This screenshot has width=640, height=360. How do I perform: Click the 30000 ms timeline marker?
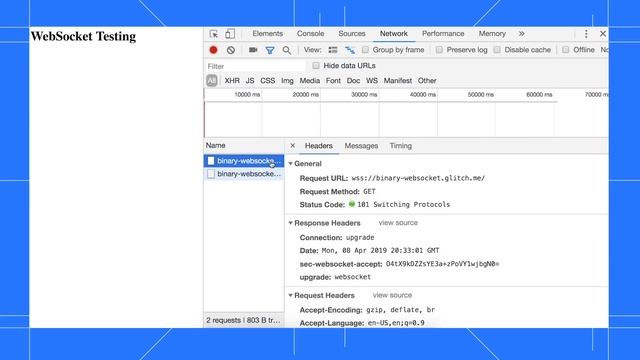[x=364, y=95]
